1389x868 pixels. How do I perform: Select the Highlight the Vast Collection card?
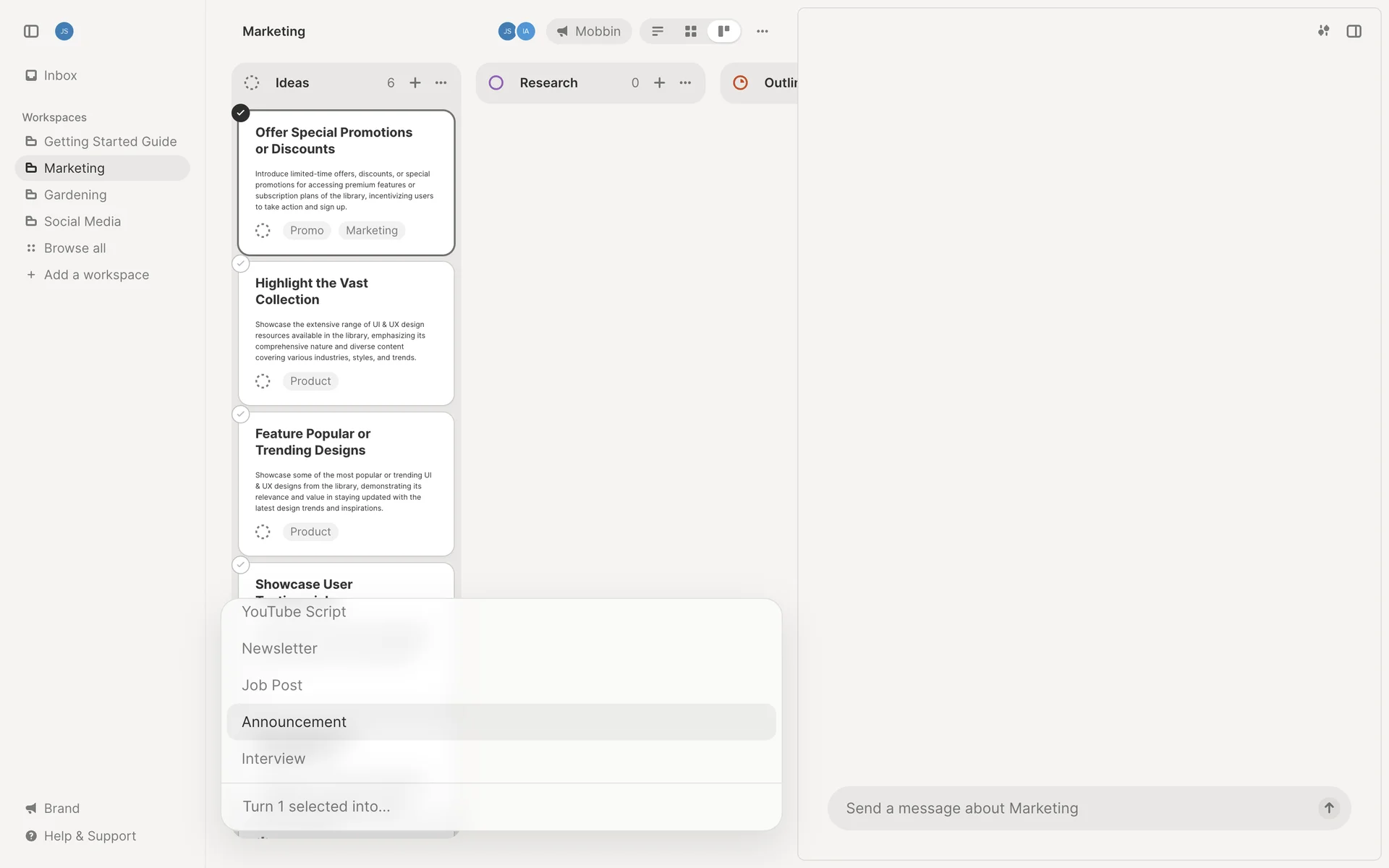[x=241, y=264]
